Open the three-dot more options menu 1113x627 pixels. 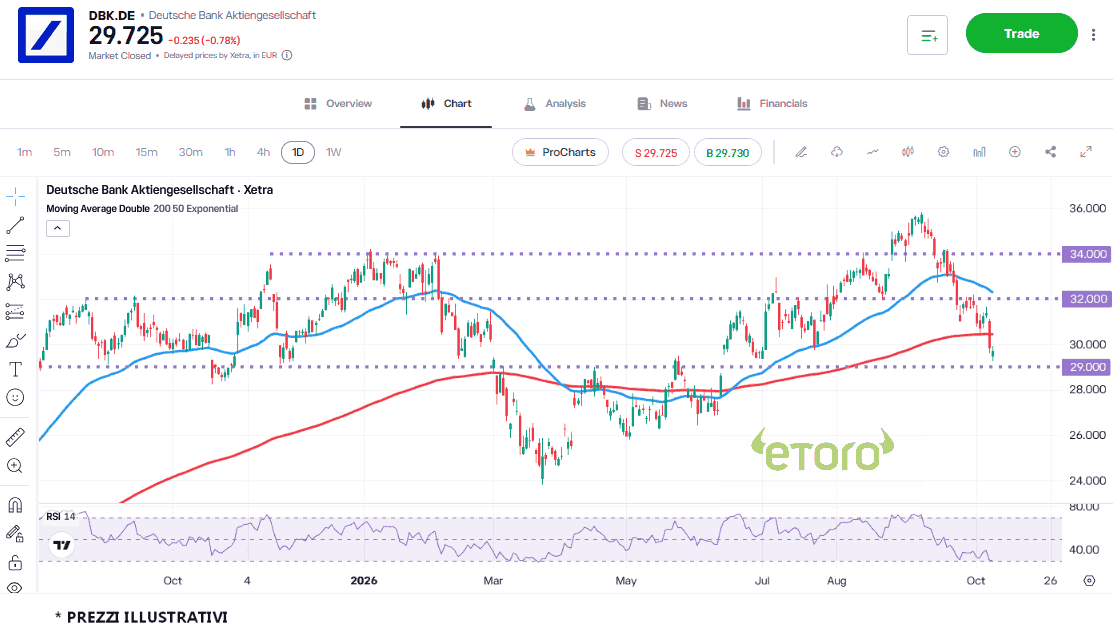tap(1094, 34)
